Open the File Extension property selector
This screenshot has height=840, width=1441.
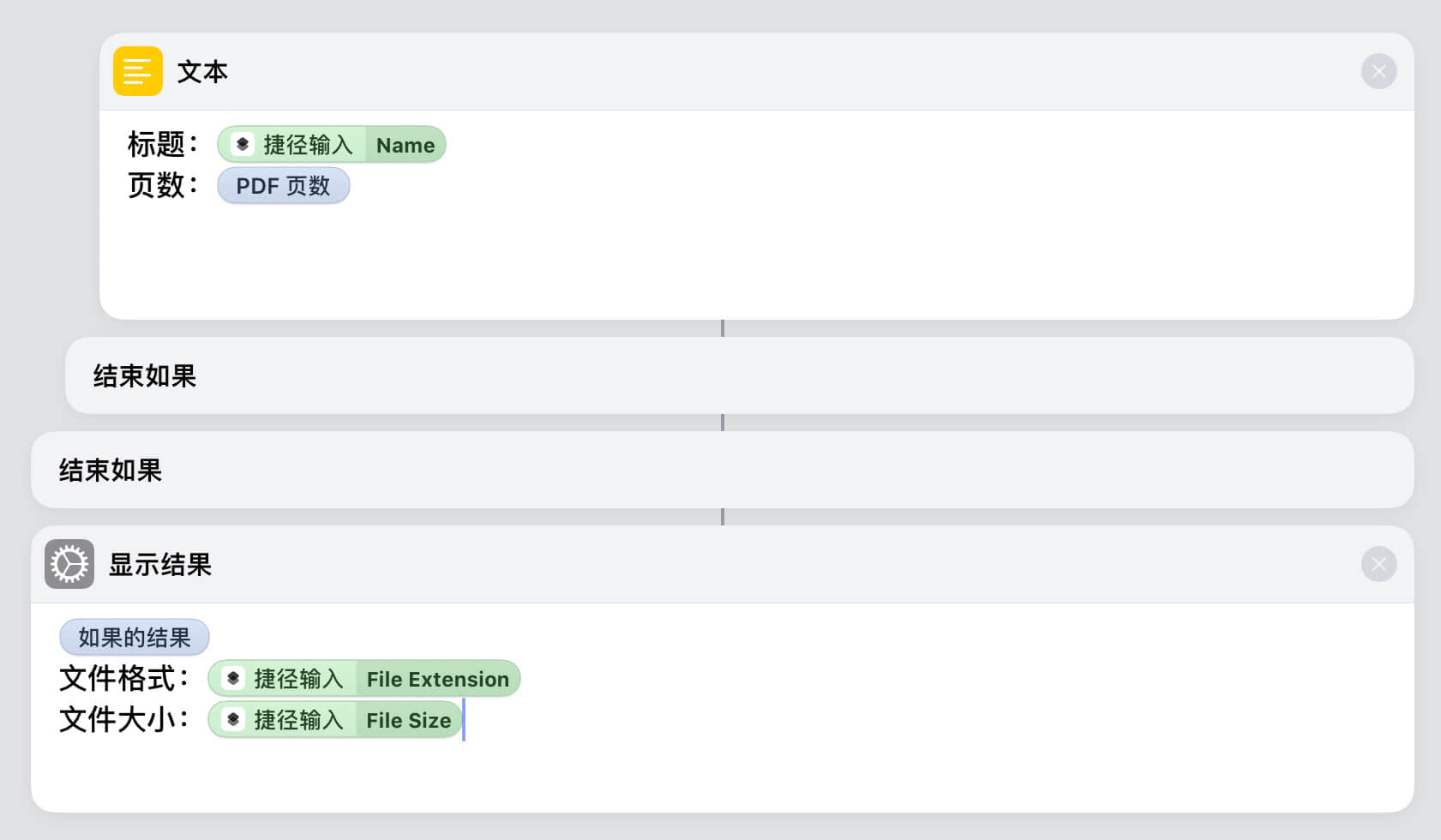(437, 679)
